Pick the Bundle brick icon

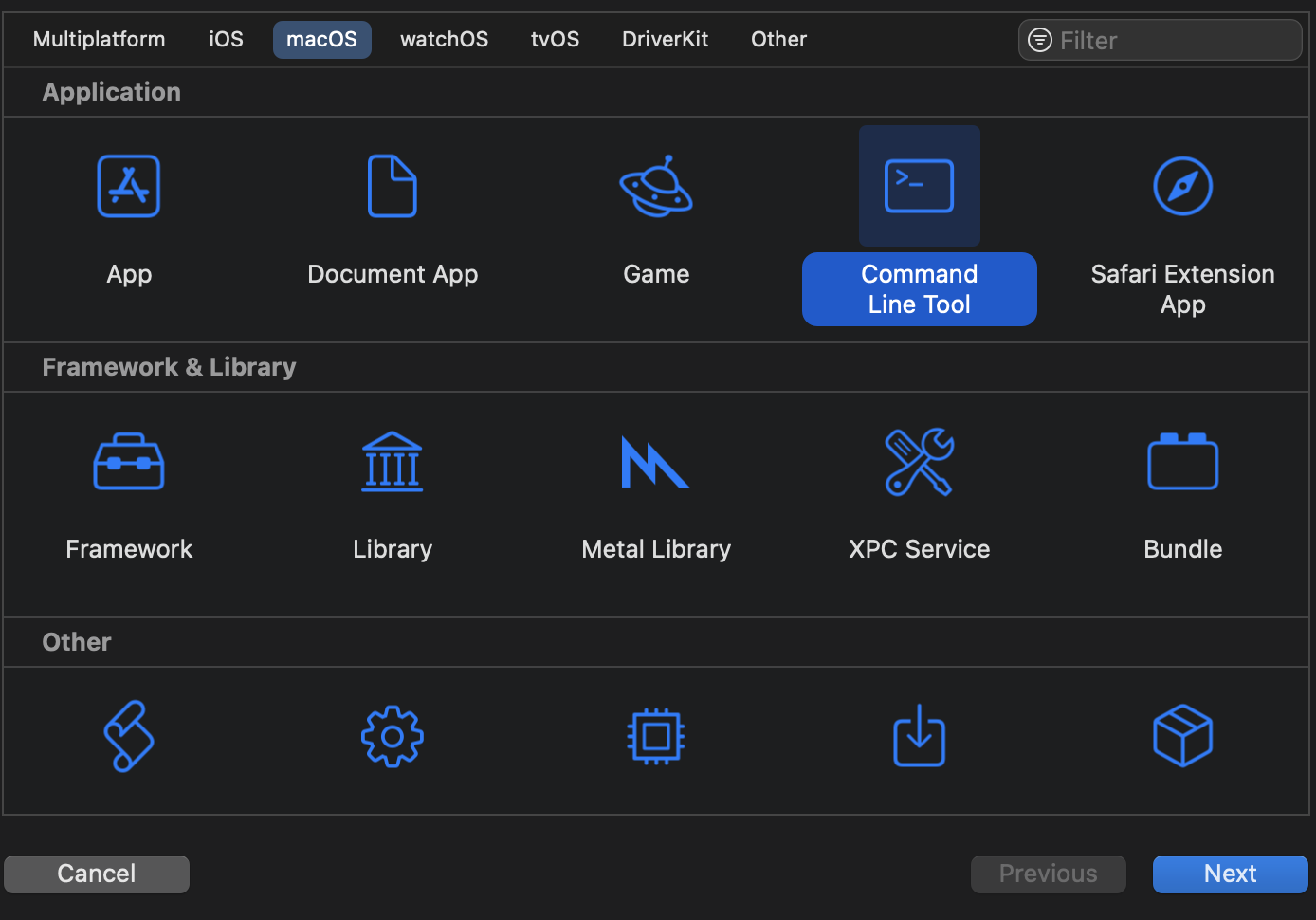tap(1183, 462)
